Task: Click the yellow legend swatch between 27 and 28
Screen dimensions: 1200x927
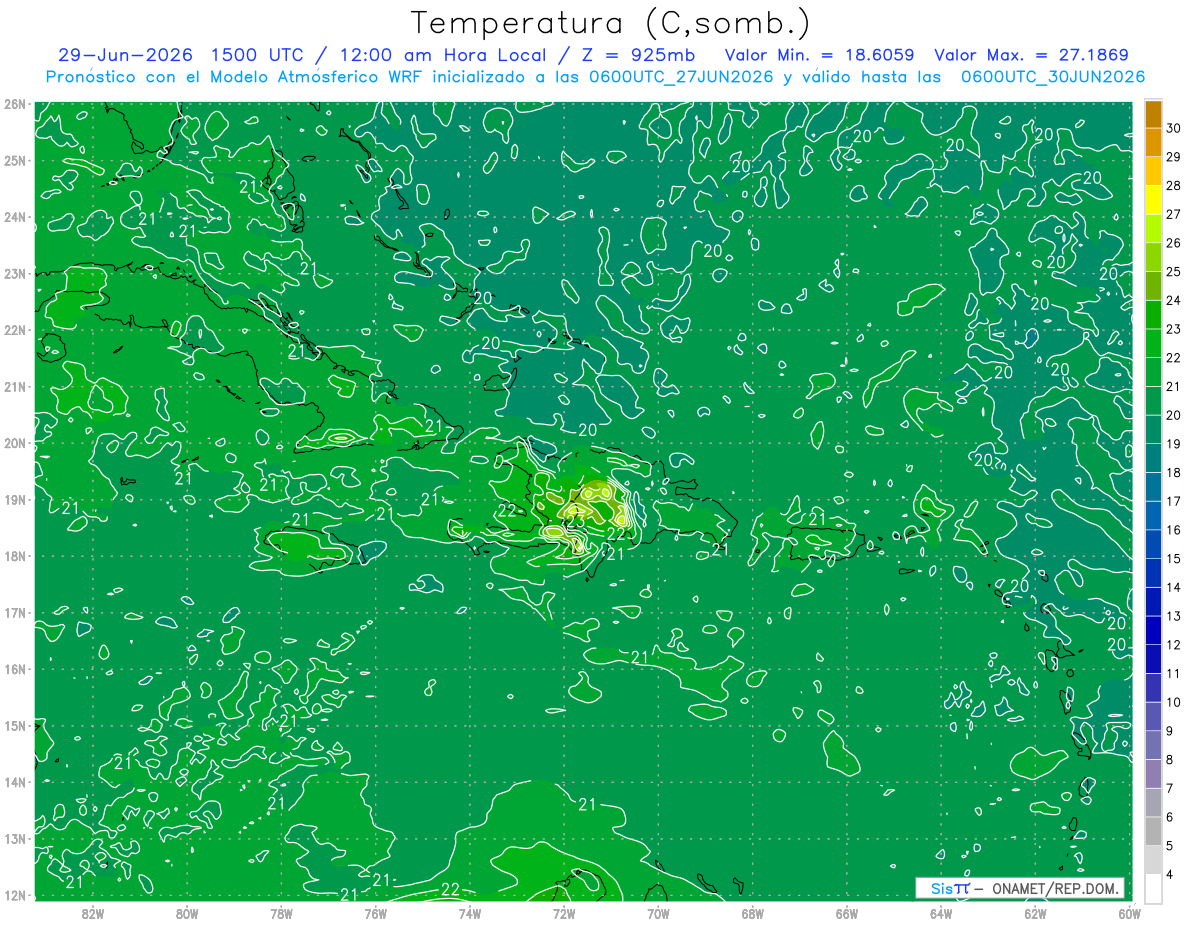Action: pos(1153,200)
